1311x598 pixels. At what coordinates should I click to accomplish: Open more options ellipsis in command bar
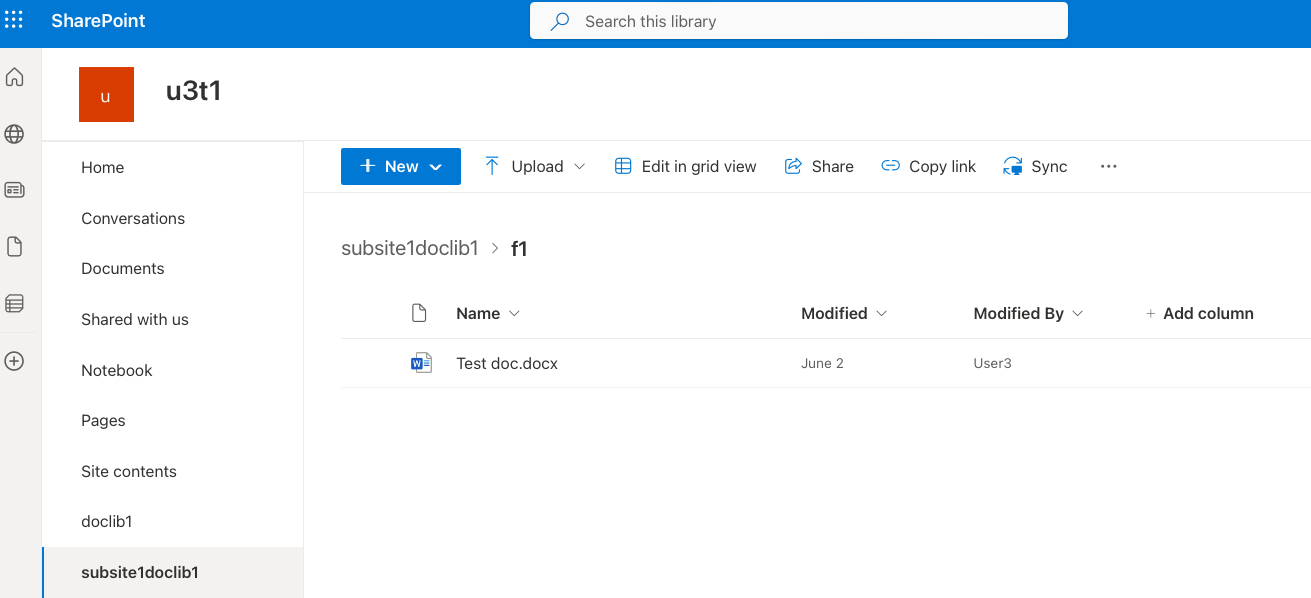point(1108,167)
